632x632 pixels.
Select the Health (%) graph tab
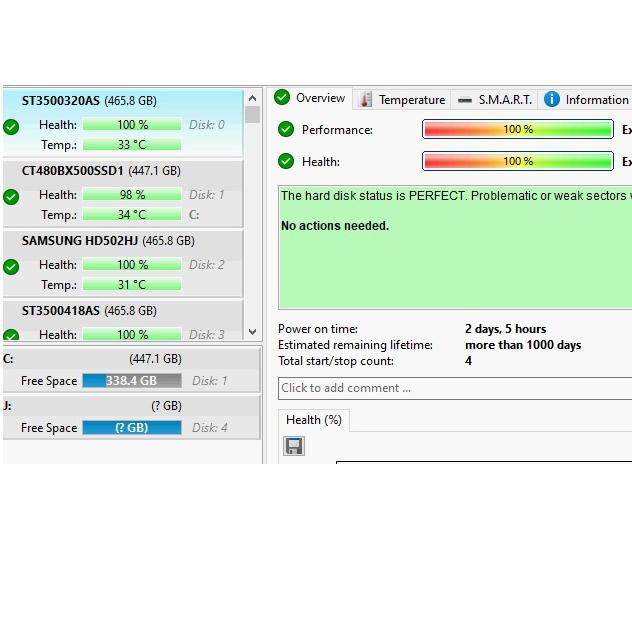pyautogui.click(x=313, y=420)
